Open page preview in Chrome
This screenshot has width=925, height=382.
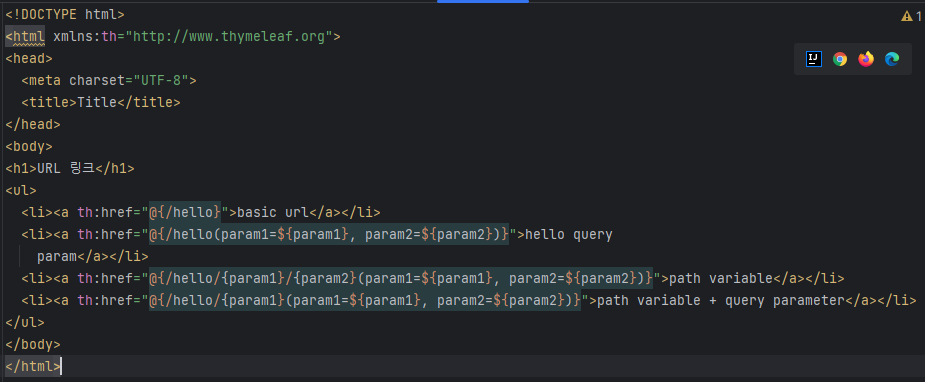click(839, 59)
